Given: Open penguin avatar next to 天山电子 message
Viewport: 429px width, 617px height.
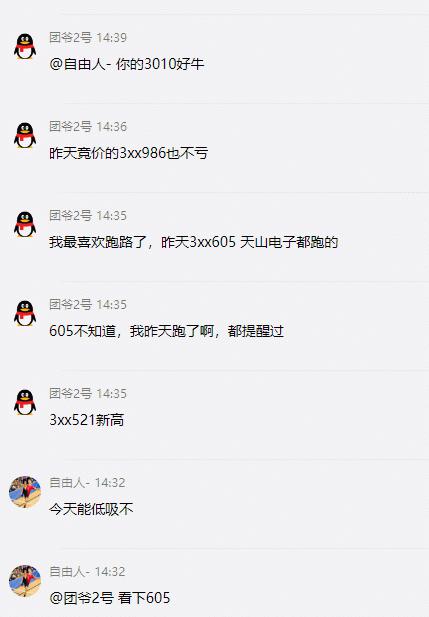Looking at the screenshot, I should (25, 224).
